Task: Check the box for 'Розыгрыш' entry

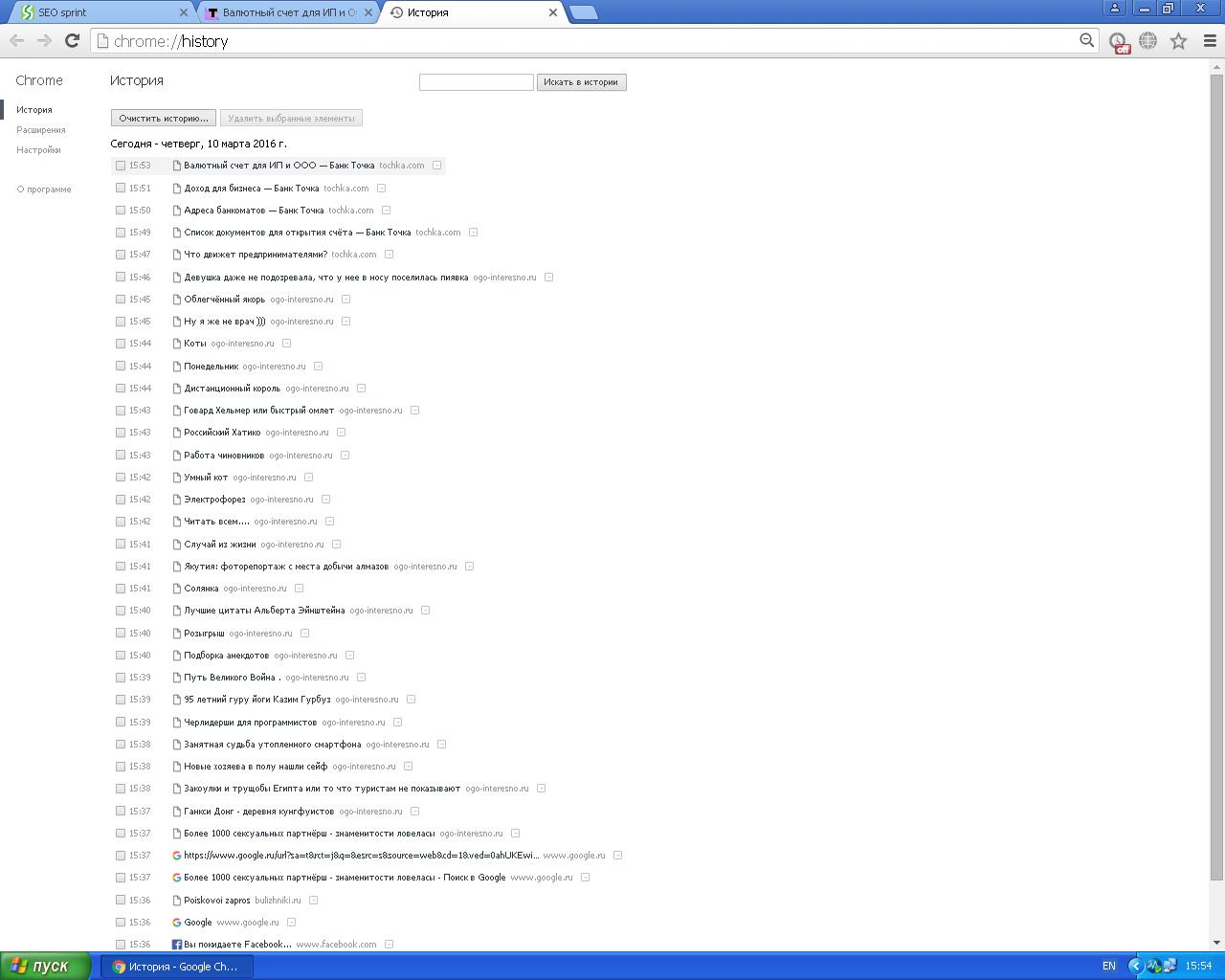Action: click(121, 634)
